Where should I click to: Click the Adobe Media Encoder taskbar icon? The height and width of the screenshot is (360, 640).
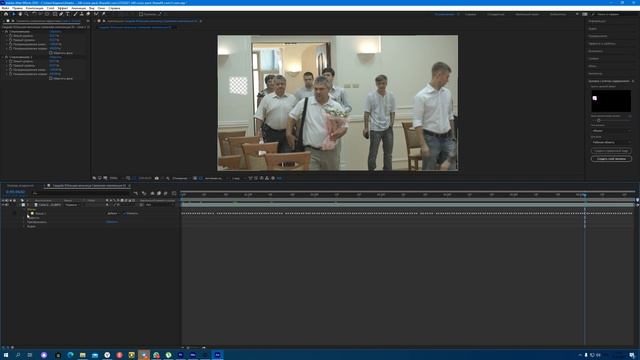[x=193, y=355]
